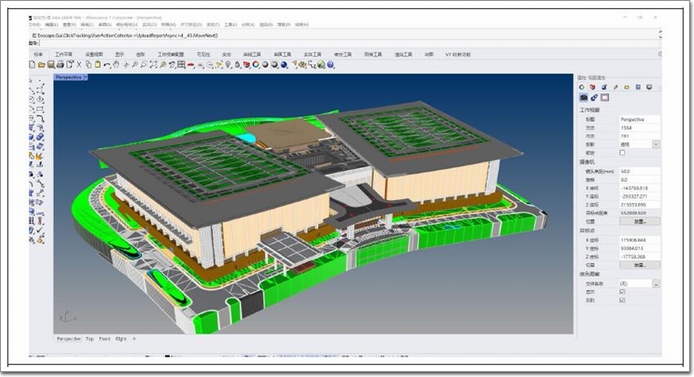Switch to the Front viewport tab

[x=104, y=339]
